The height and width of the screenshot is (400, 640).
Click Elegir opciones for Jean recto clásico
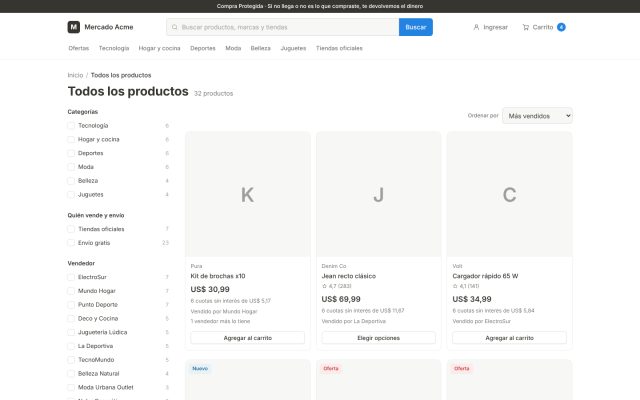pyautogui.click(x=378, y=338)
